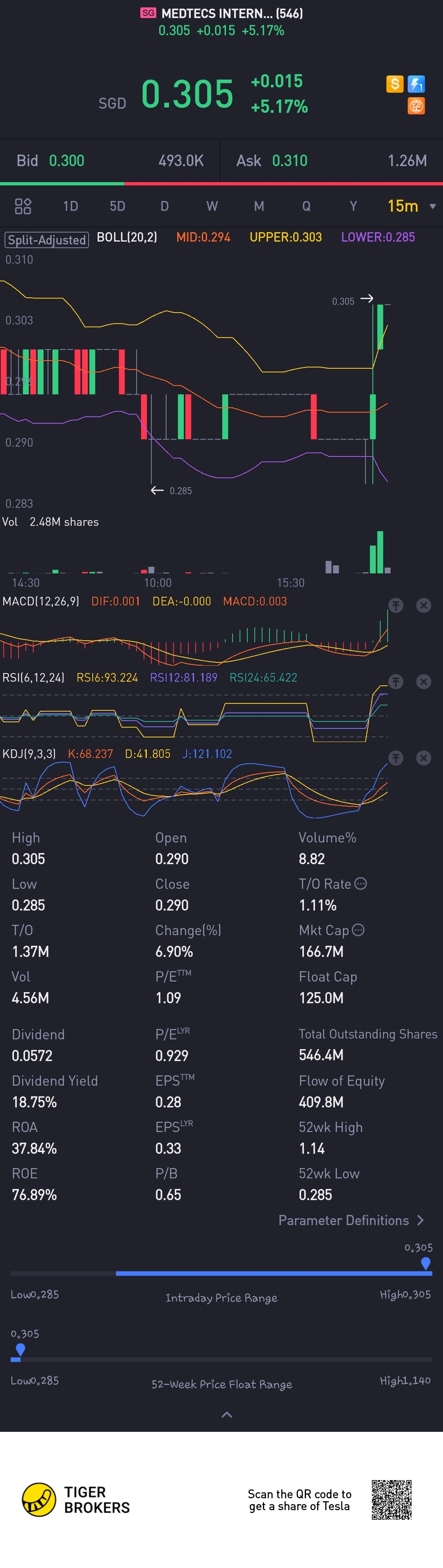Tap the Ask price 0.310

pyautogui.click(x=290, y=161)
